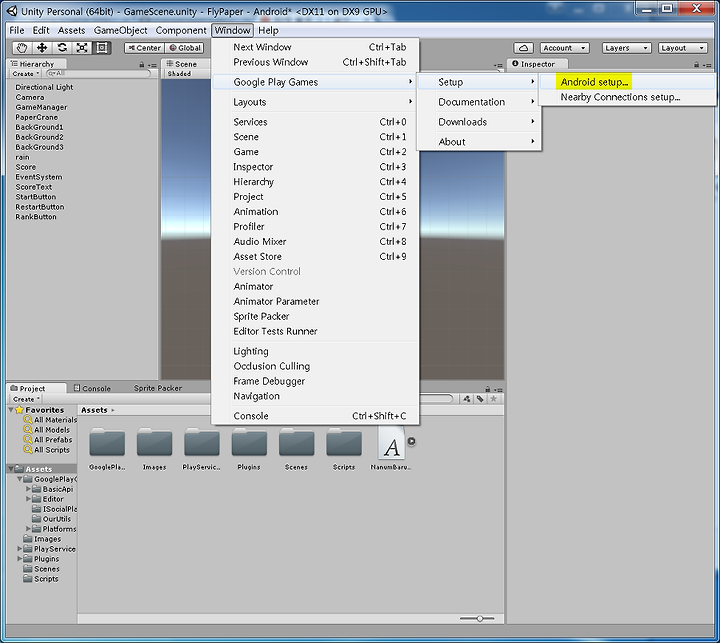Open the Shaded draw mode dropdown
Viewport: 720px width, 643px height.
point(179,73)
